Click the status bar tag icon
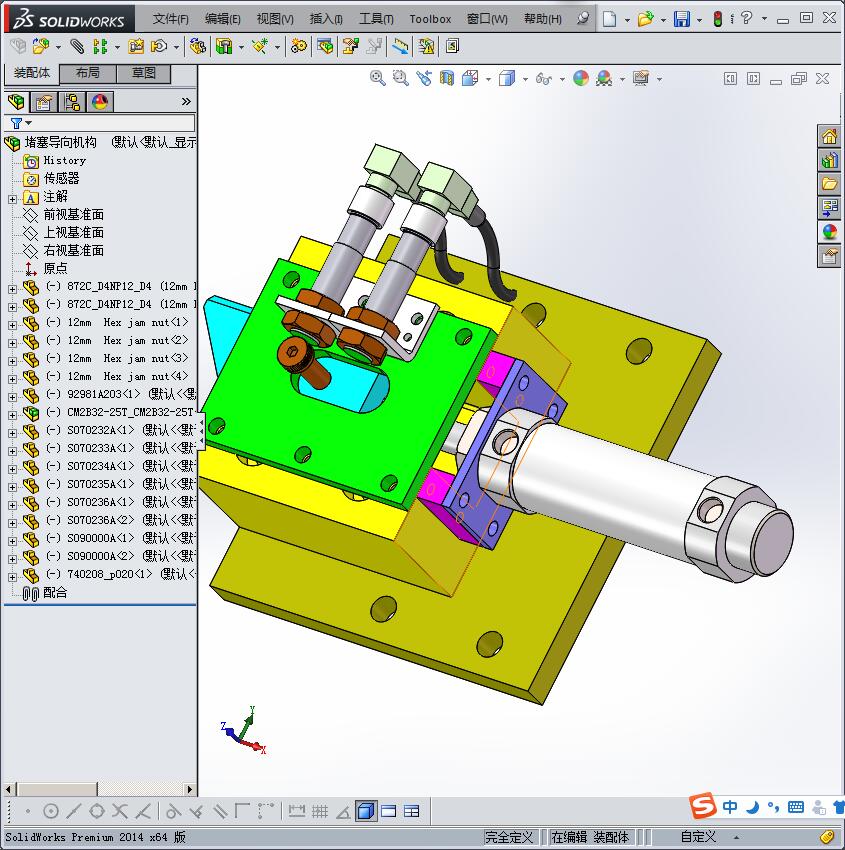The image size is (845, 850). coord(828,836)
